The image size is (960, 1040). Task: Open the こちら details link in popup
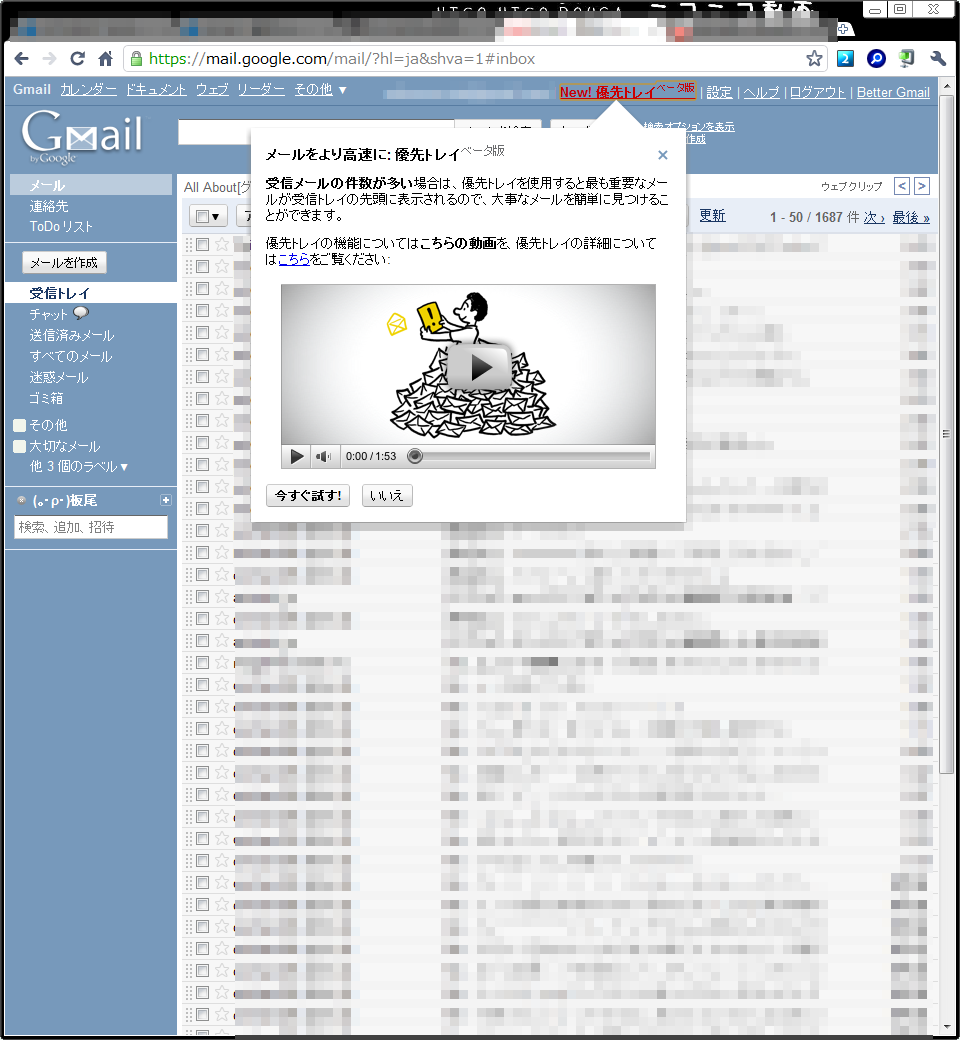294,259
